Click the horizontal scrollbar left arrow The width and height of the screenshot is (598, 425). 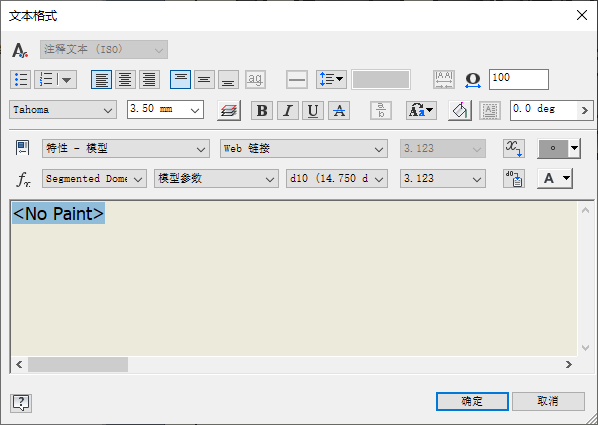19,364
